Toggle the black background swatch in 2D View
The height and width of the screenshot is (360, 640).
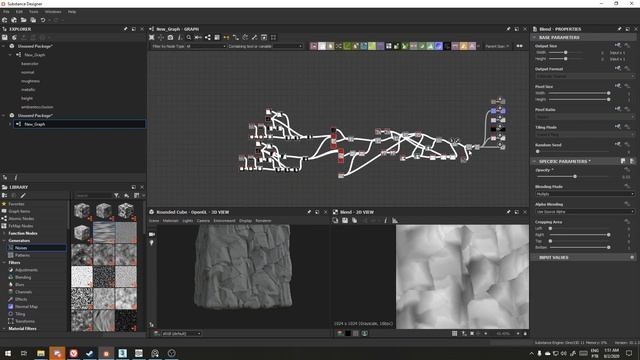click(348, 333)
